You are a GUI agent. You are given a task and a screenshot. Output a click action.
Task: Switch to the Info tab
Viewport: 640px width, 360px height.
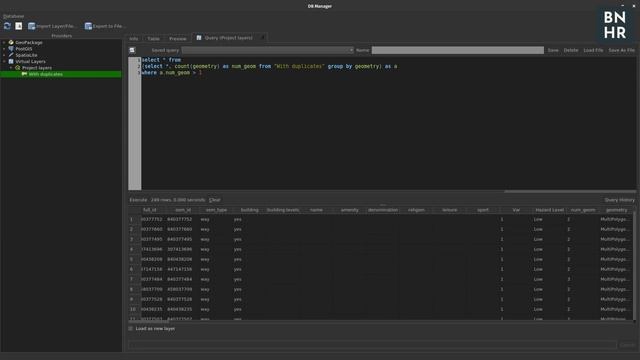[x=134, y=38]
